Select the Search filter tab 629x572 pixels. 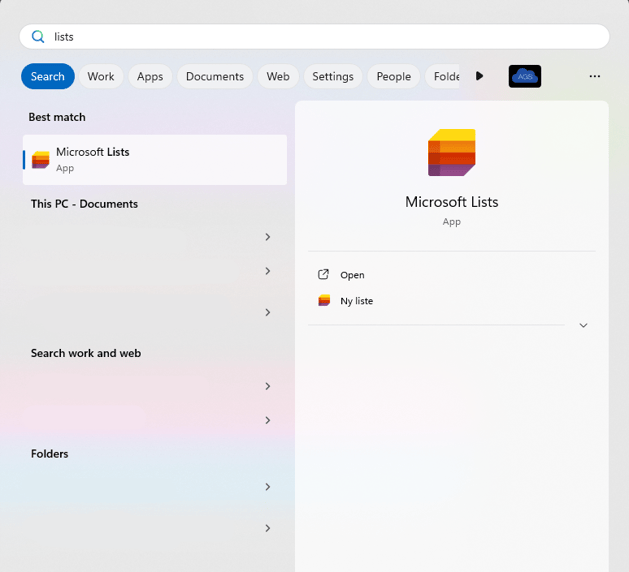click(x=48, y=76)
